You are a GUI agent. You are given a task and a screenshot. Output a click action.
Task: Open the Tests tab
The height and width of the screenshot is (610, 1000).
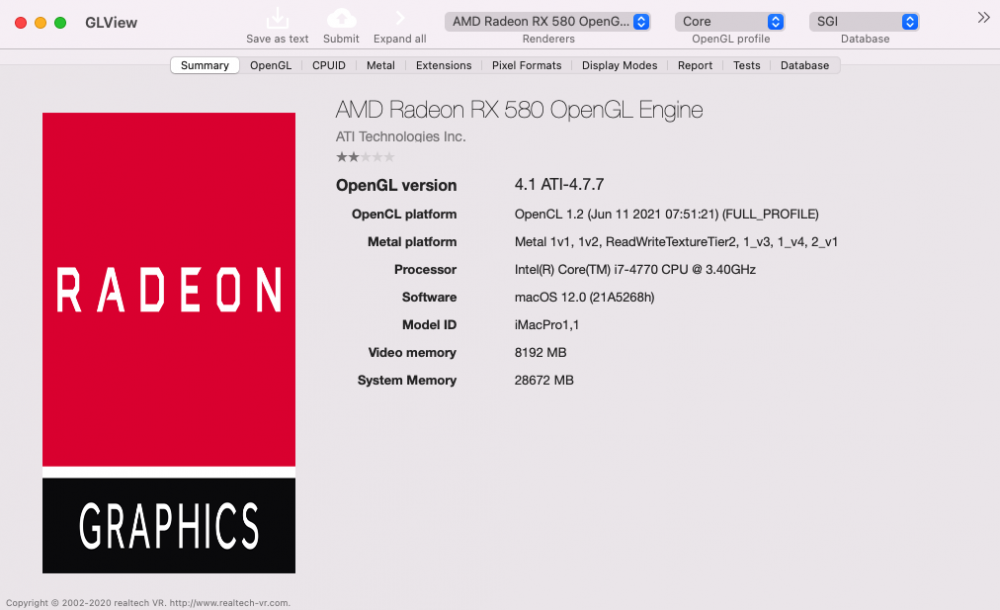(x=746, y=65)
